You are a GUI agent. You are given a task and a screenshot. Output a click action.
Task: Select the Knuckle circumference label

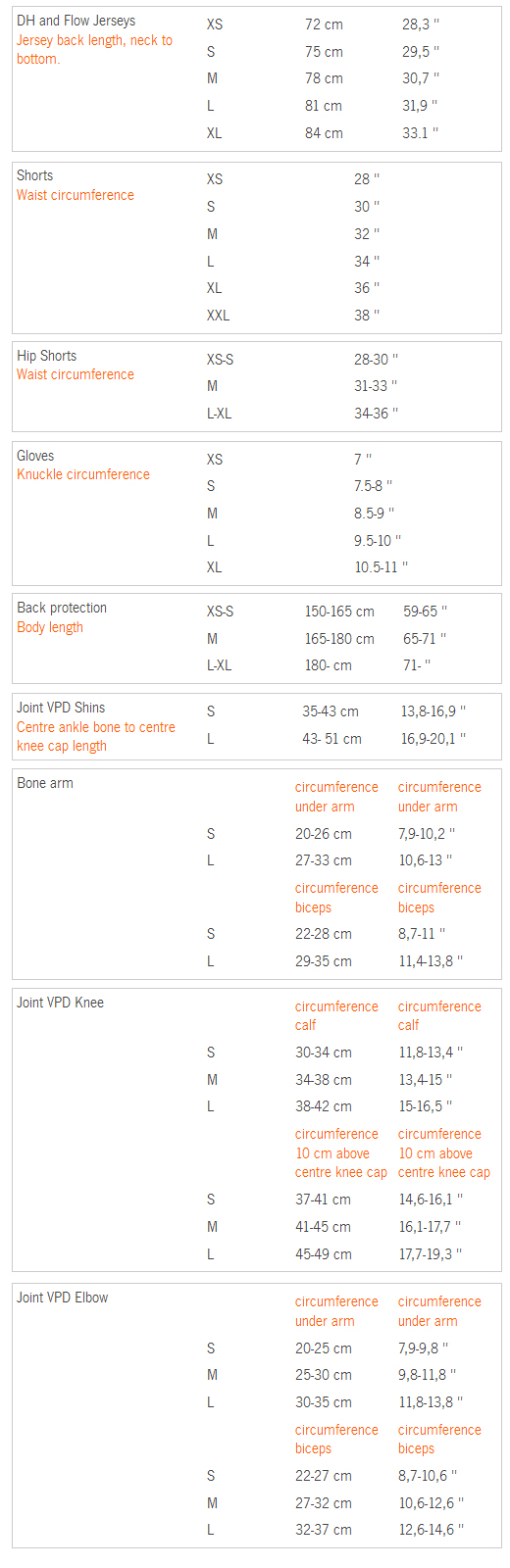click(83, 474)
